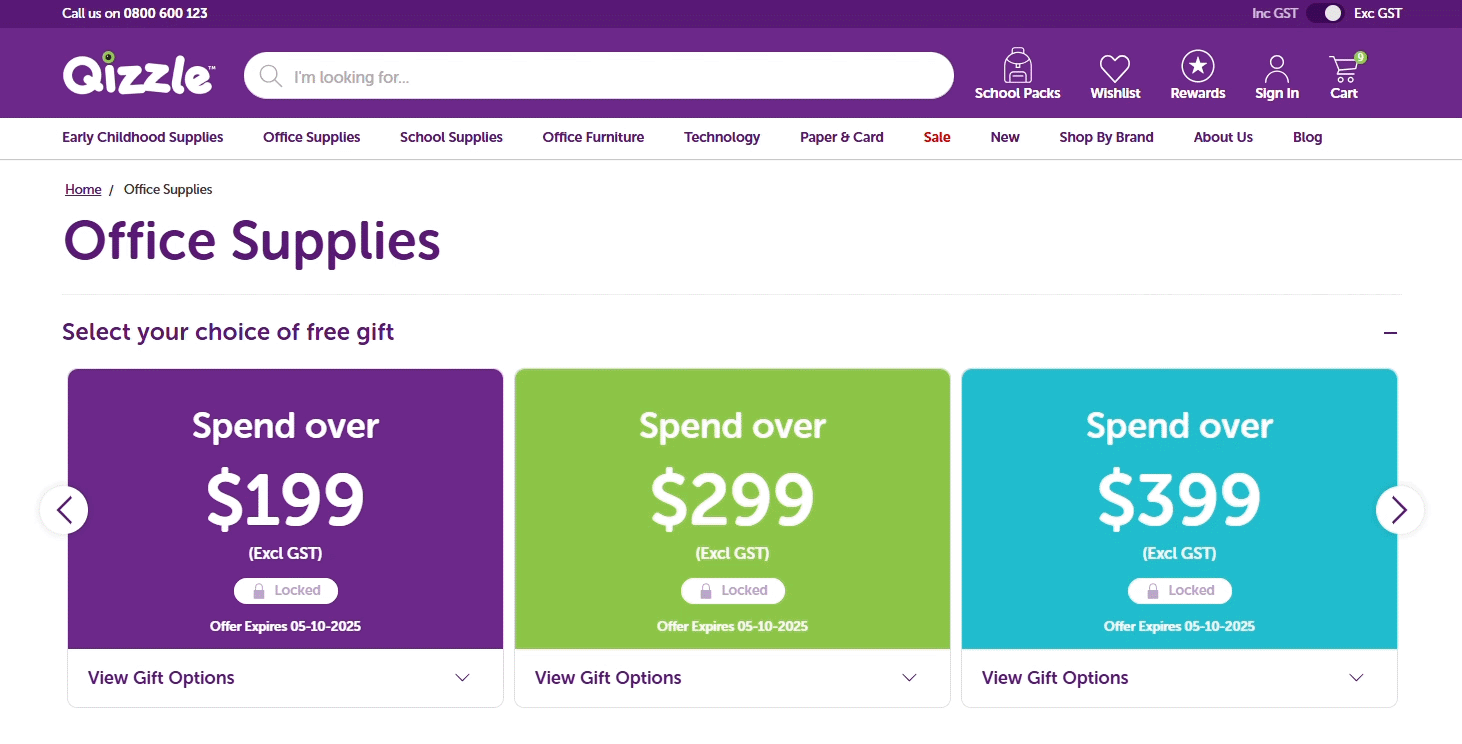This screenshot has height=744, width=1462.
Task: Expand View Gift Options under $199
Action: coord(285,678)
